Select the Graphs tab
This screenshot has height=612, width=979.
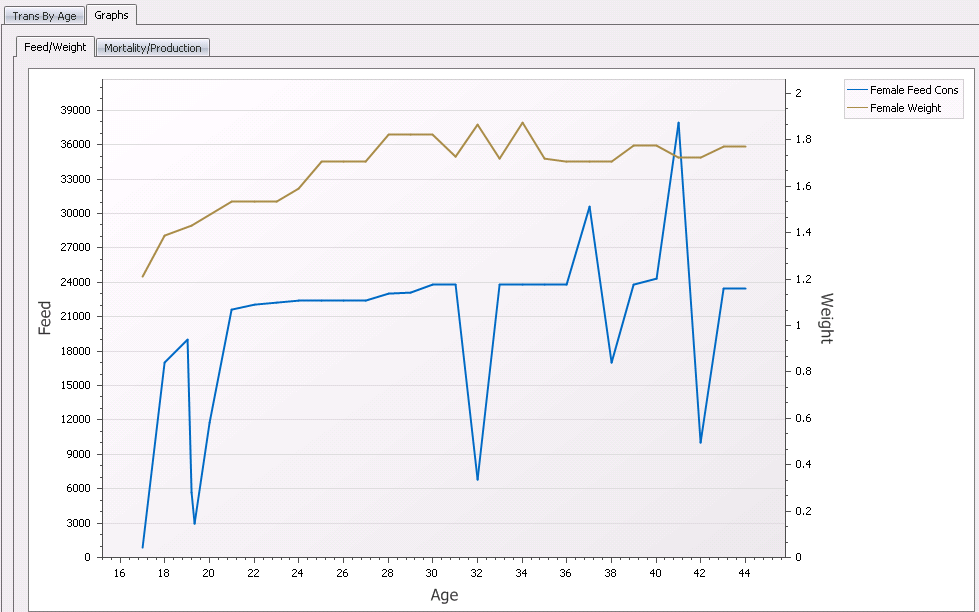[x=111, y=15]
